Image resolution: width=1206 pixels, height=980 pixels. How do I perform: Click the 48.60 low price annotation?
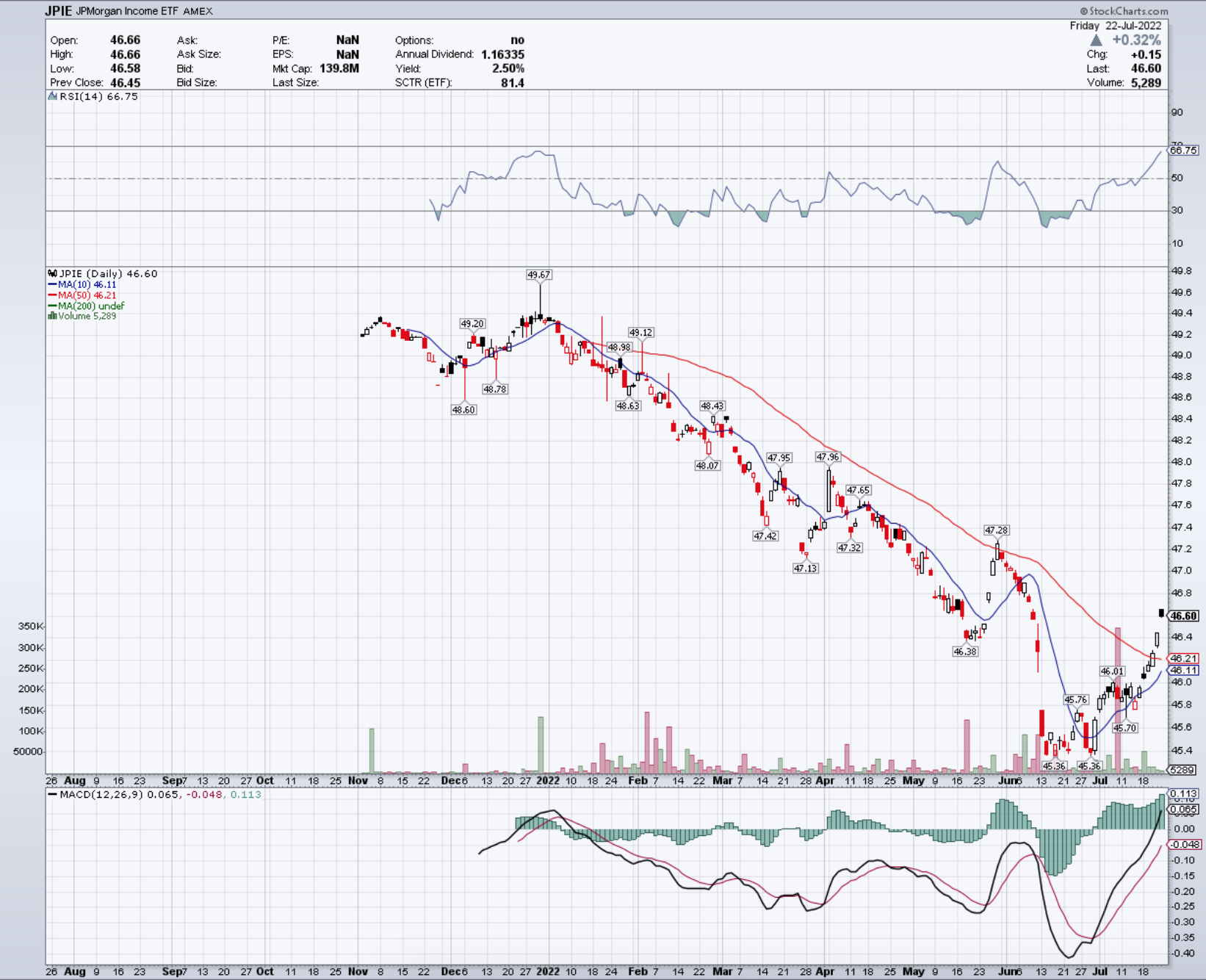tap(463, 410)
